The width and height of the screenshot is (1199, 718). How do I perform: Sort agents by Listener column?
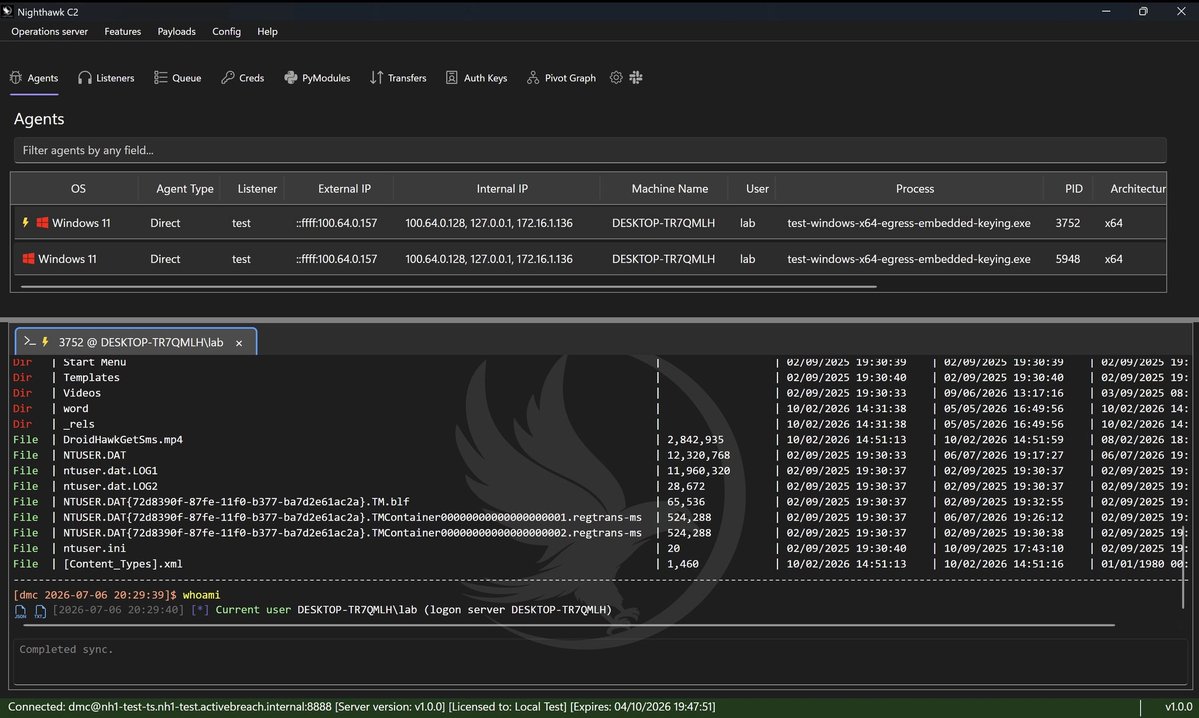click(x=257, y=188)
